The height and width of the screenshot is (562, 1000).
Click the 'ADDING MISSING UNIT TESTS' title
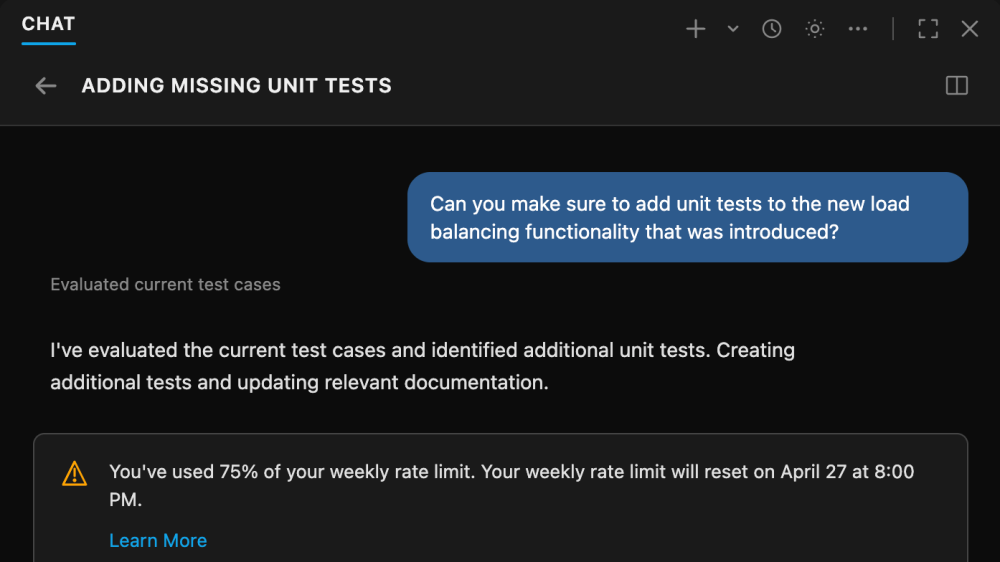[x=237, y=86]
